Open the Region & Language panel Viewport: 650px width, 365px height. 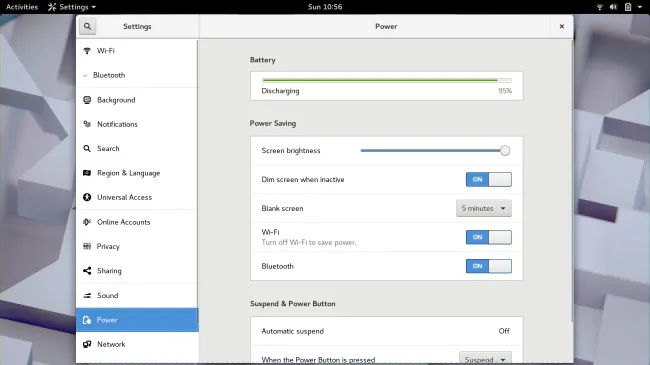137,173
